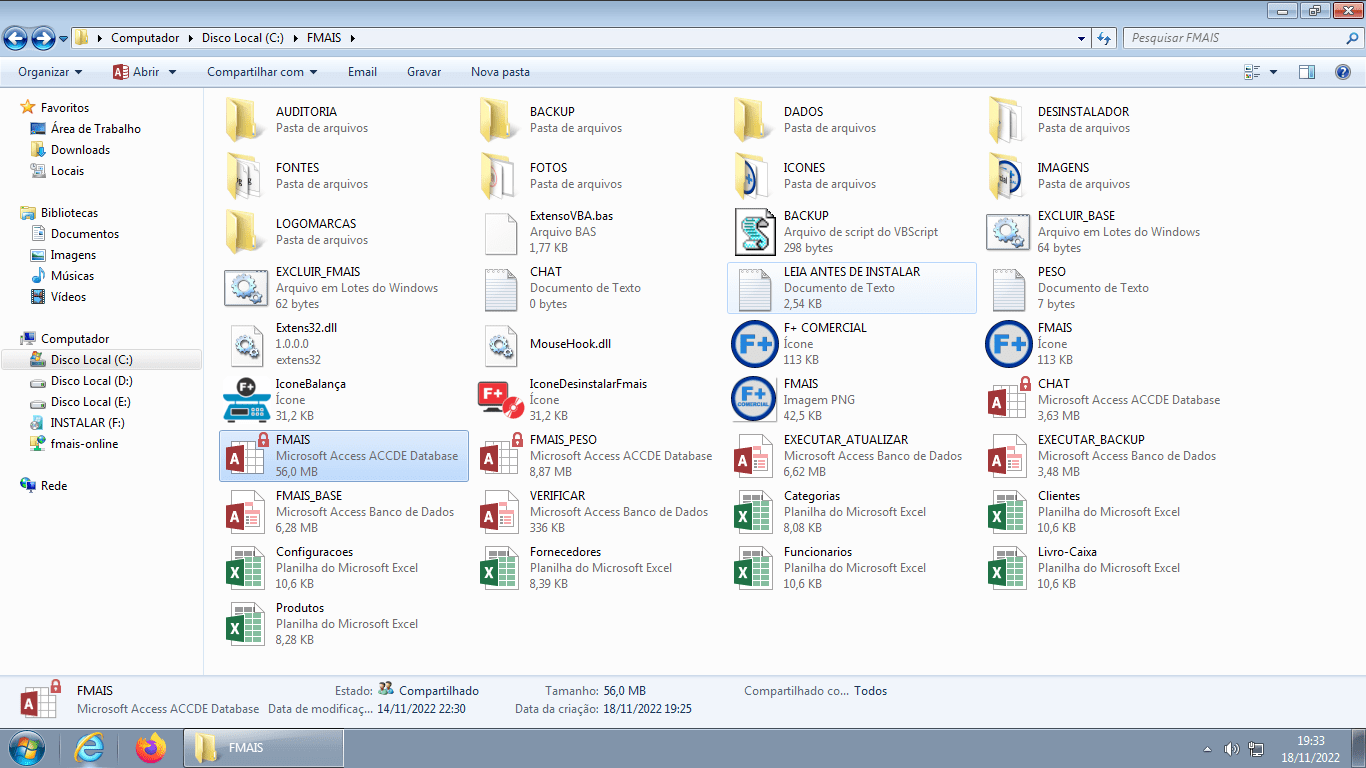The height and width of the screenshot is (768, 1366).
Task: Select the ExtensoVBA.bas file name
Action: pos(572,216)
